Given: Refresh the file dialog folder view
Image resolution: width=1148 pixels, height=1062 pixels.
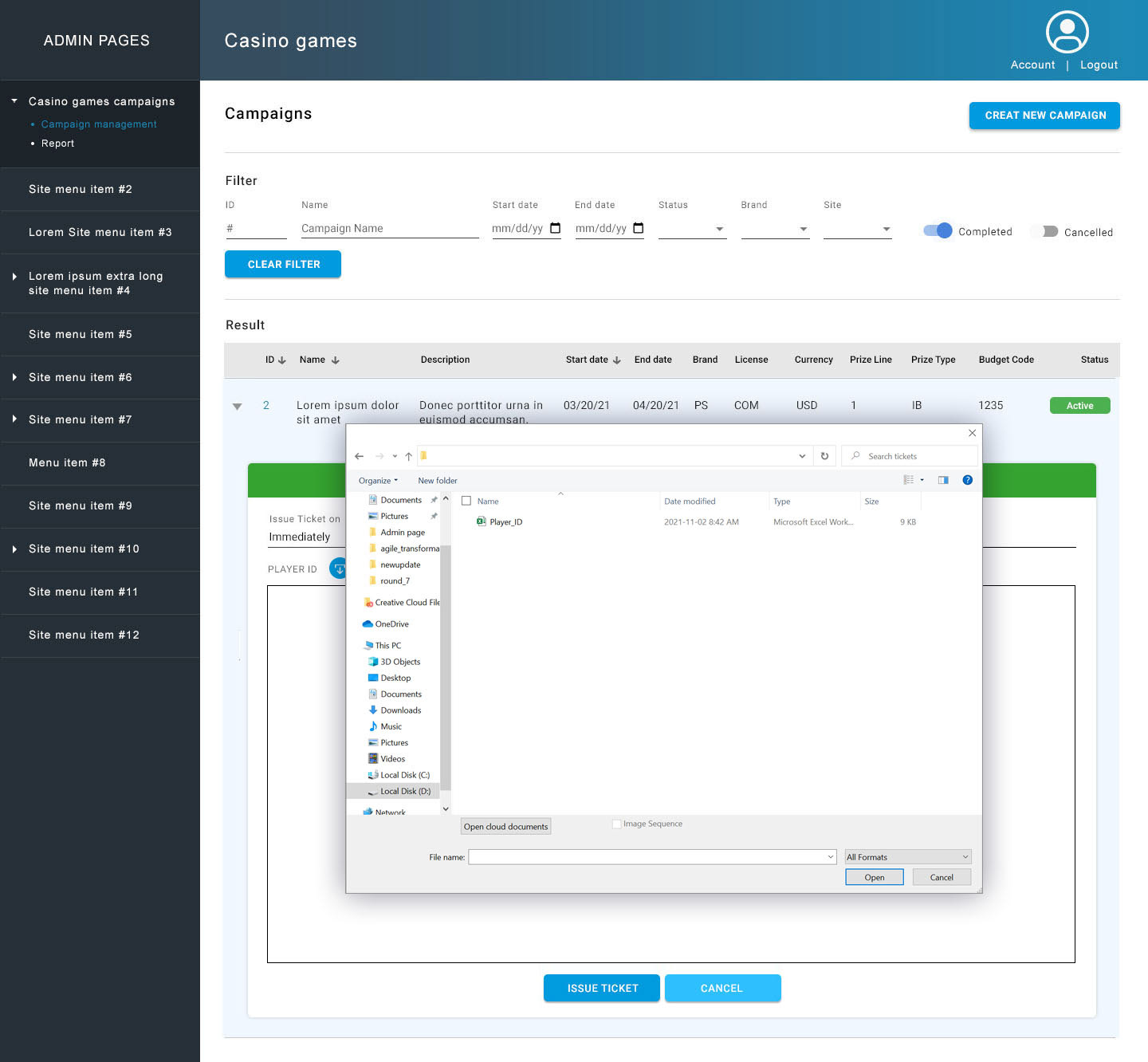Looking at the screenshot, I should [824, 456].
